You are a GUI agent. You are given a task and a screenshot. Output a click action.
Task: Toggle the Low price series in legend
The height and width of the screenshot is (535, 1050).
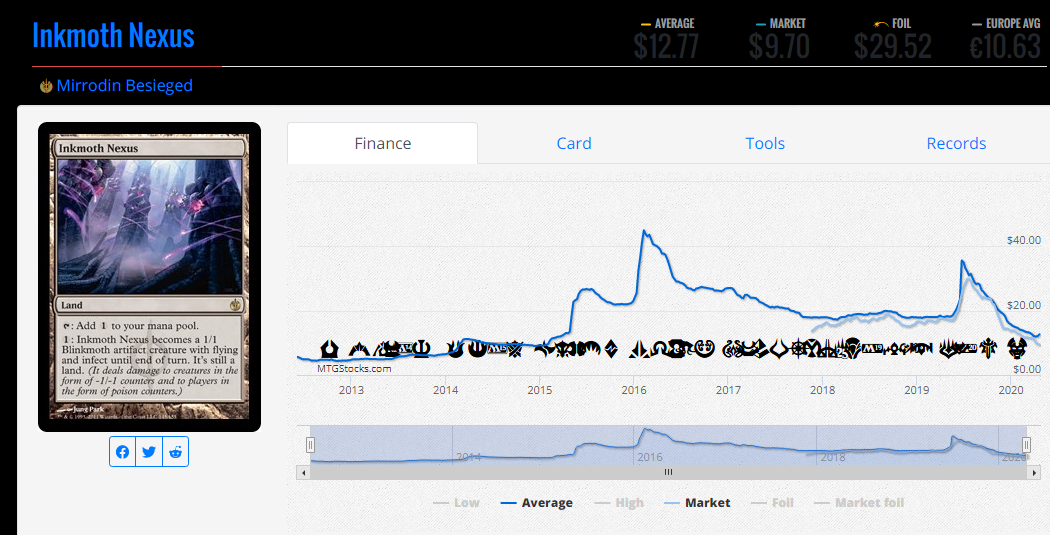457,503
